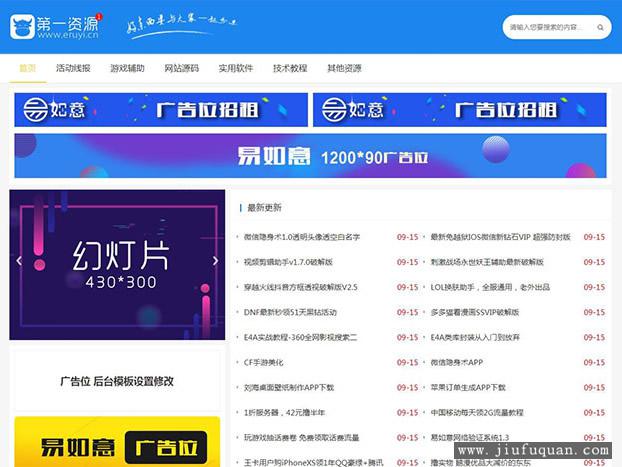Open 最新免越狱IOS微信新钻石VIP article

(x=501, y=237)
